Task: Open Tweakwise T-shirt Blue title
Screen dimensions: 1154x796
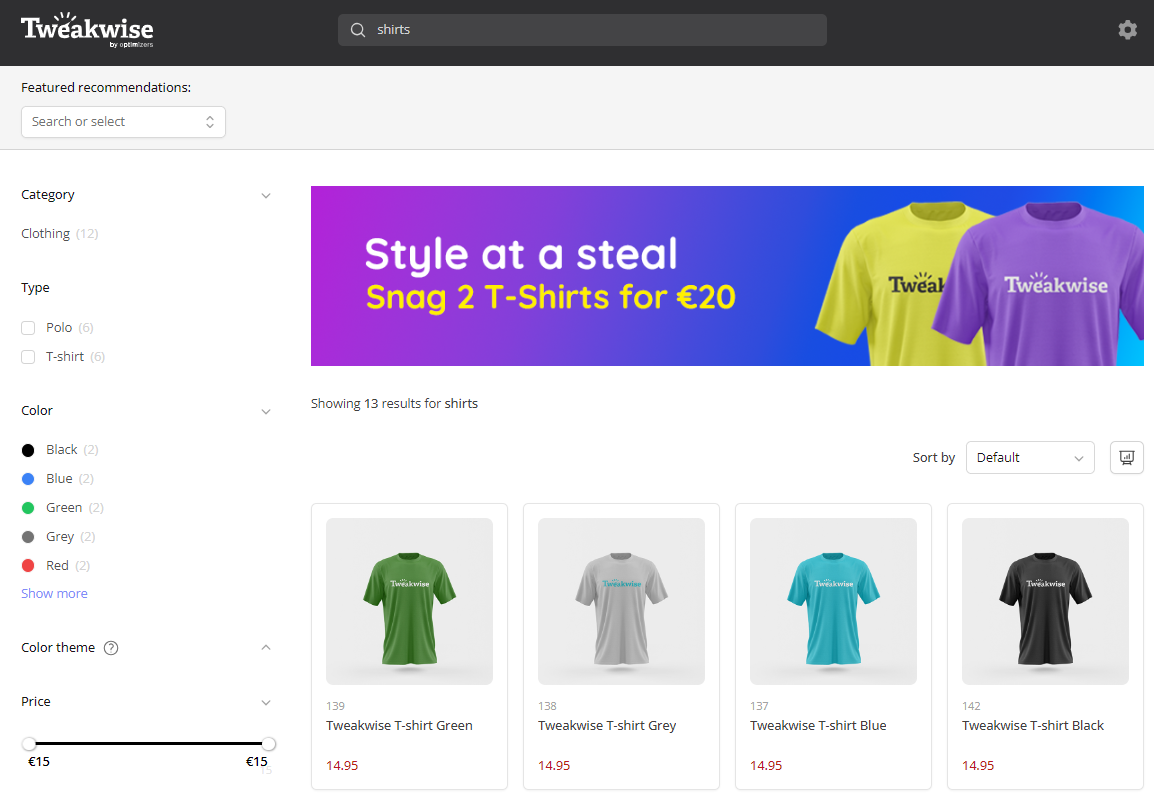Action: point(818,725)
